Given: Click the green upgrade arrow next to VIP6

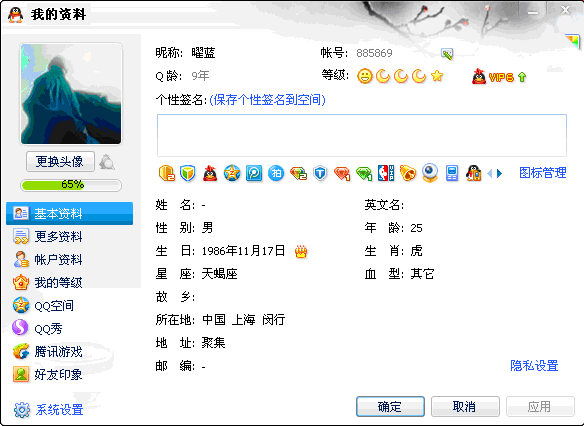Looking at the screenshot, I should coord(522,77).
